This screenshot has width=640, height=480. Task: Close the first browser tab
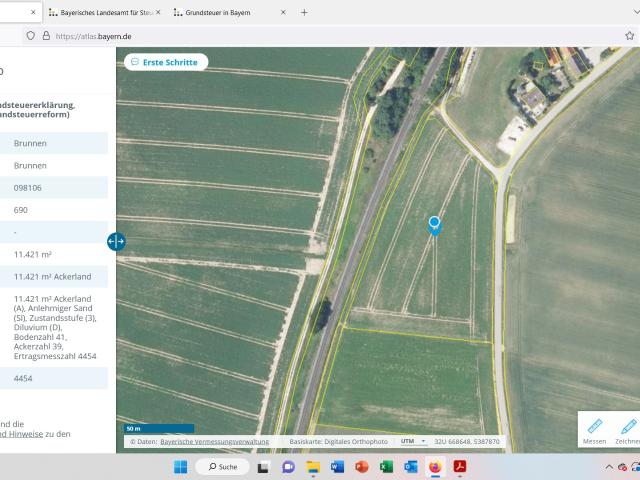click(33, 13)
